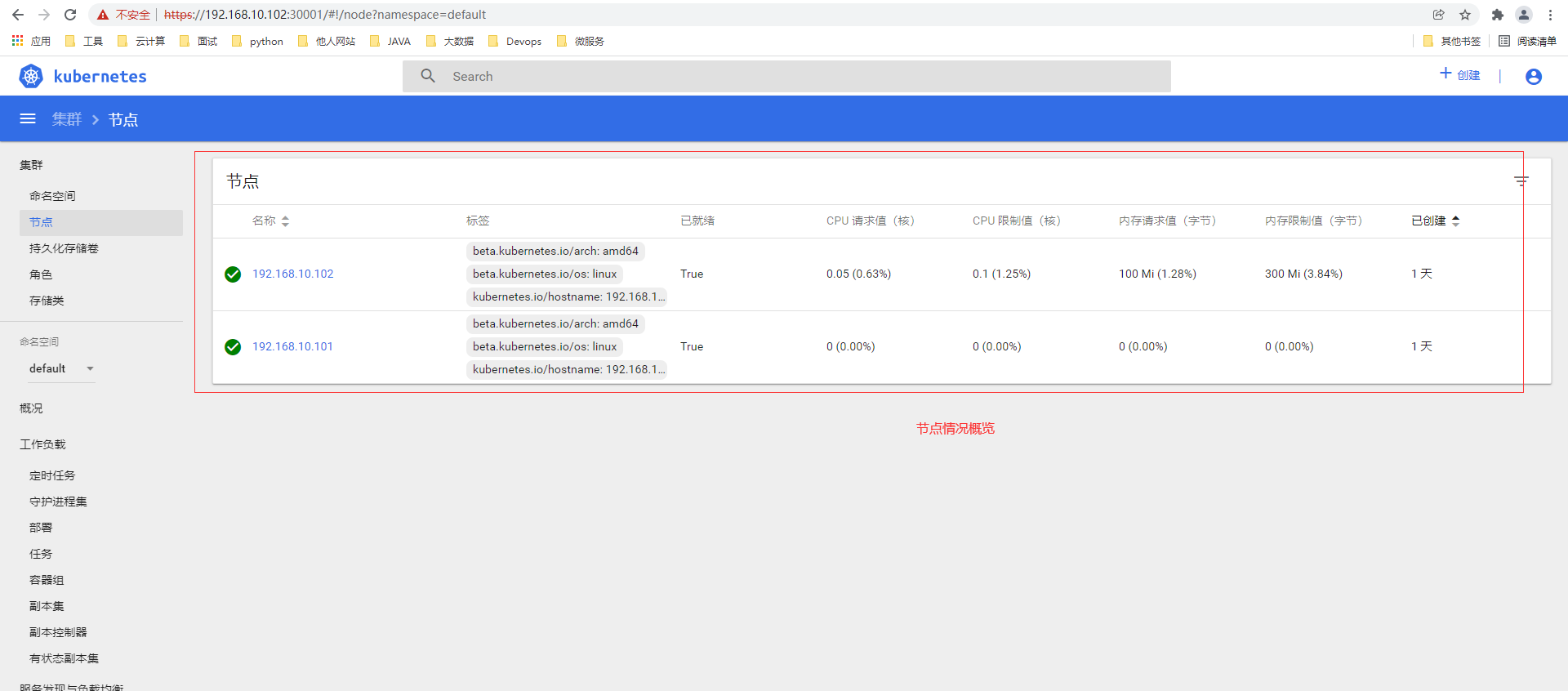Open node link 192.168.10.102

point(293,274)
